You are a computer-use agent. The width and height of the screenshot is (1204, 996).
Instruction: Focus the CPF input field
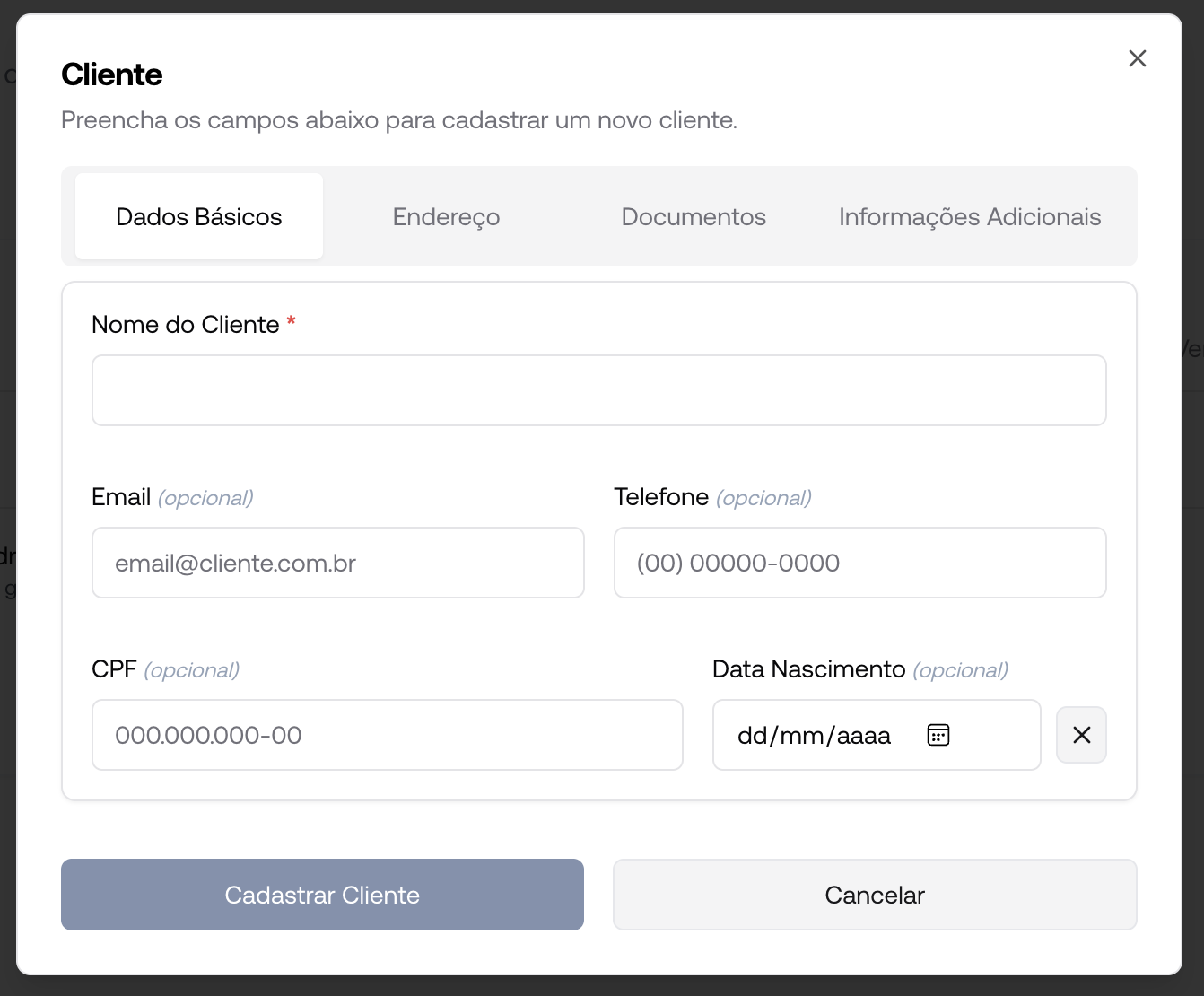[387, 735]
